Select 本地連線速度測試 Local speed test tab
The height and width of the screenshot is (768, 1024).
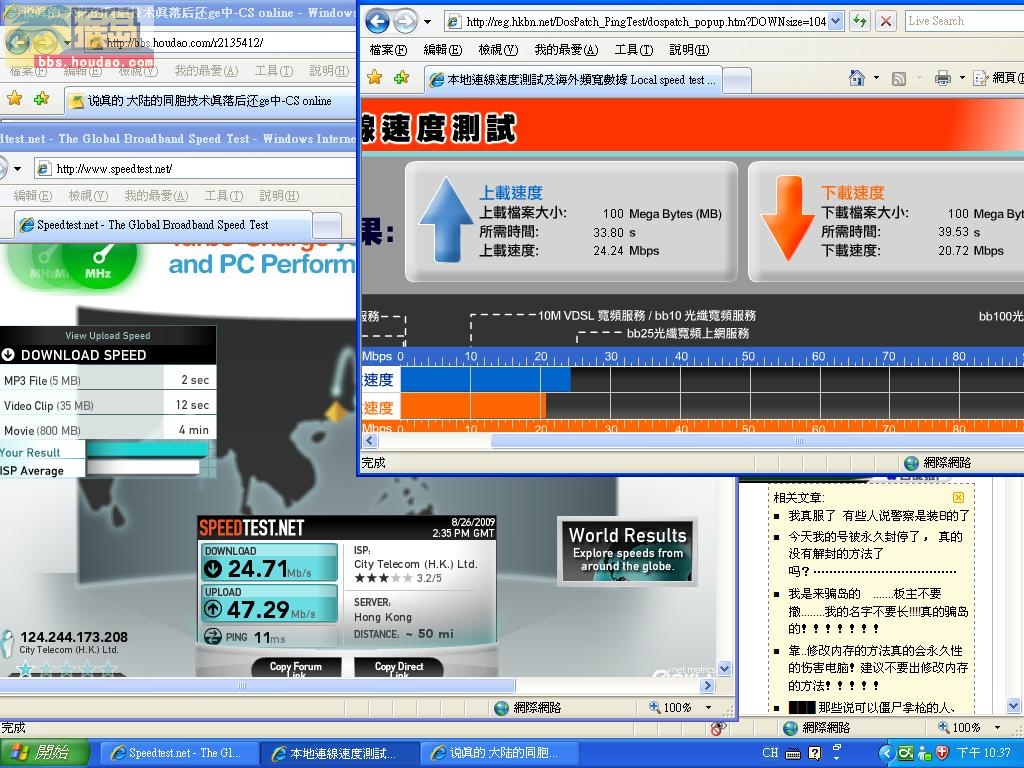click(x=573, y=80)
